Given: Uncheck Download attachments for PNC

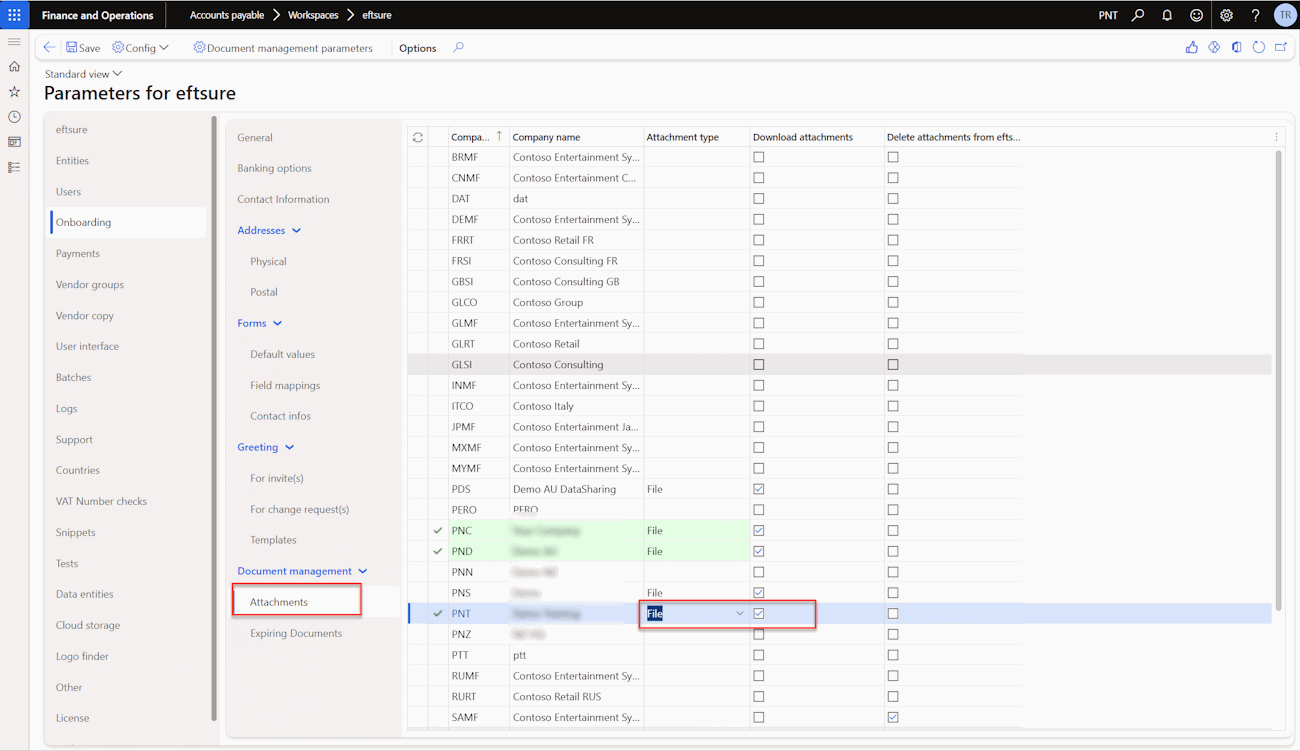Looking at the screenshot, I should 759,531.
